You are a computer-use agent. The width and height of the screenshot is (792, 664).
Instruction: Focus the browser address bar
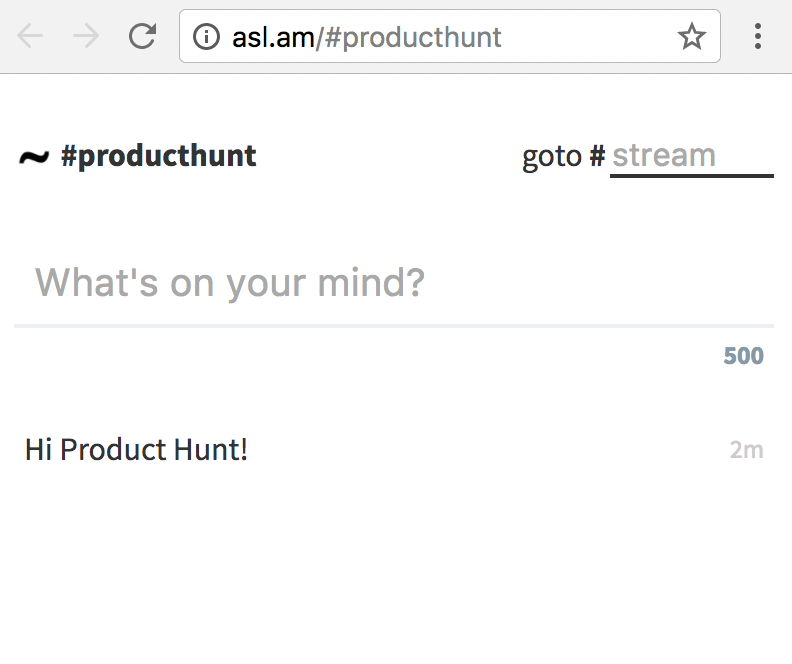pyautogui.click(x=580, y=37)
